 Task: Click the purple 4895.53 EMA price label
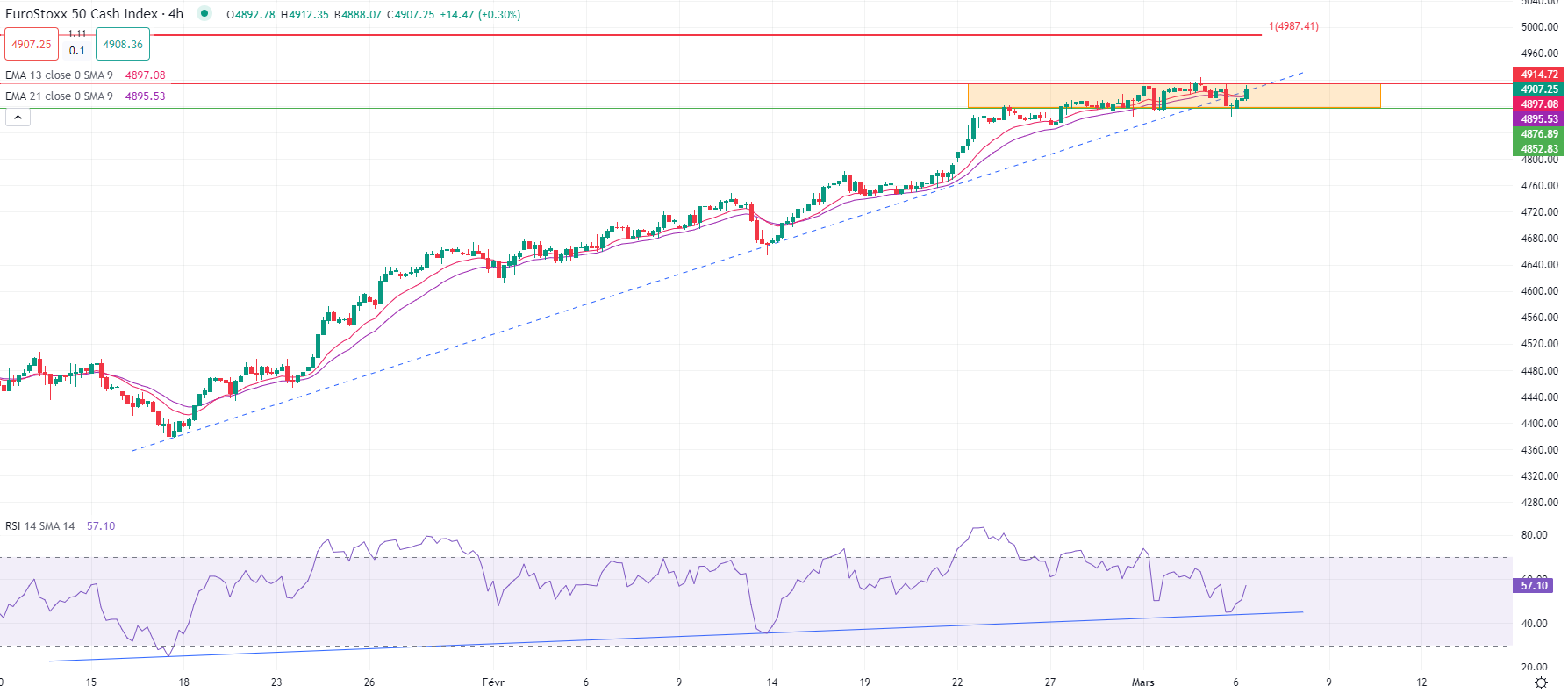[x=1539, y=119]
